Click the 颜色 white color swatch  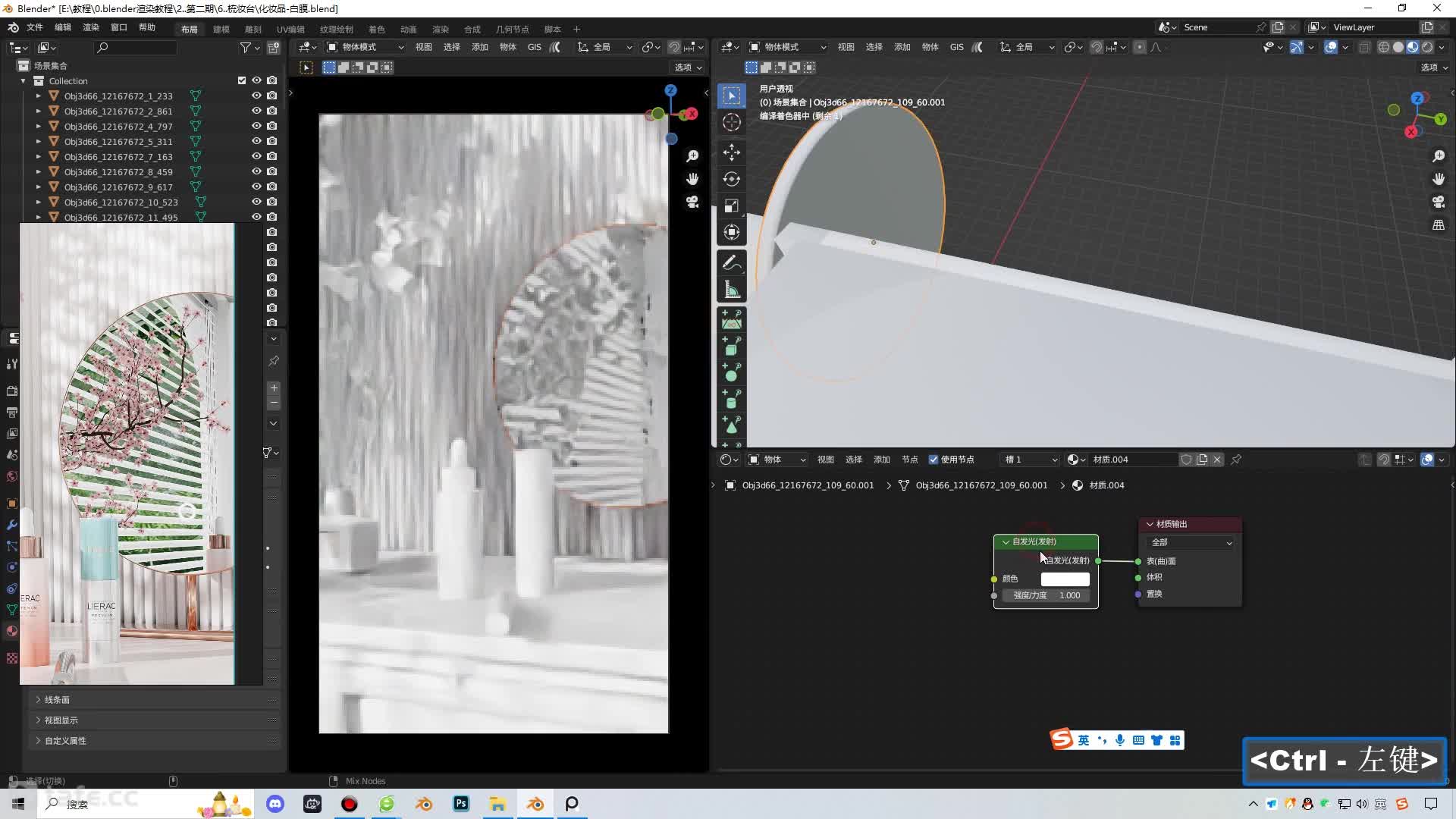1065,579
